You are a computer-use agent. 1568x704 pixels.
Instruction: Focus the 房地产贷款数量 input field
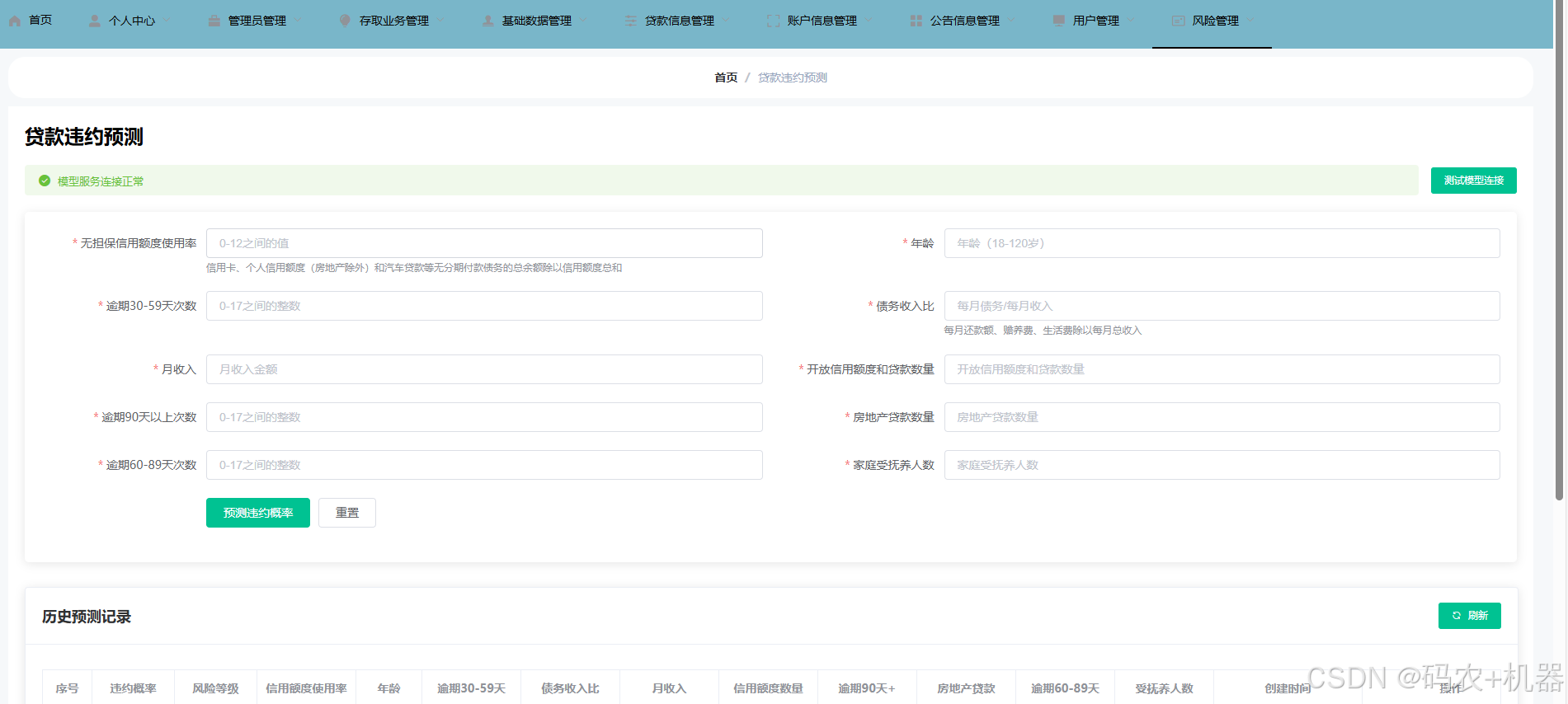tap(1222, 417)
